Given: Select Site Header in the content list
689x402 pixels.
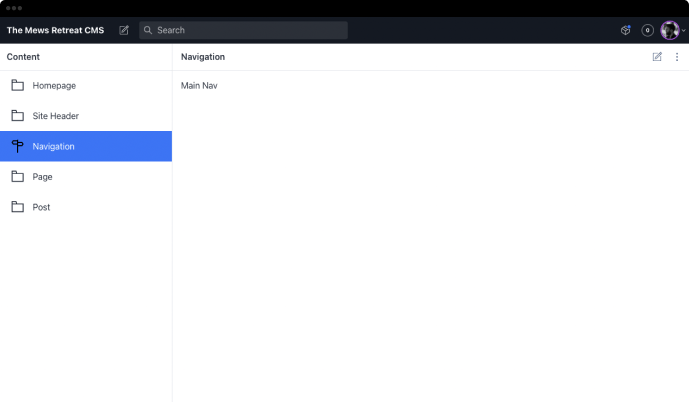Looking at the screenshot, I should [x=86, y=116].
